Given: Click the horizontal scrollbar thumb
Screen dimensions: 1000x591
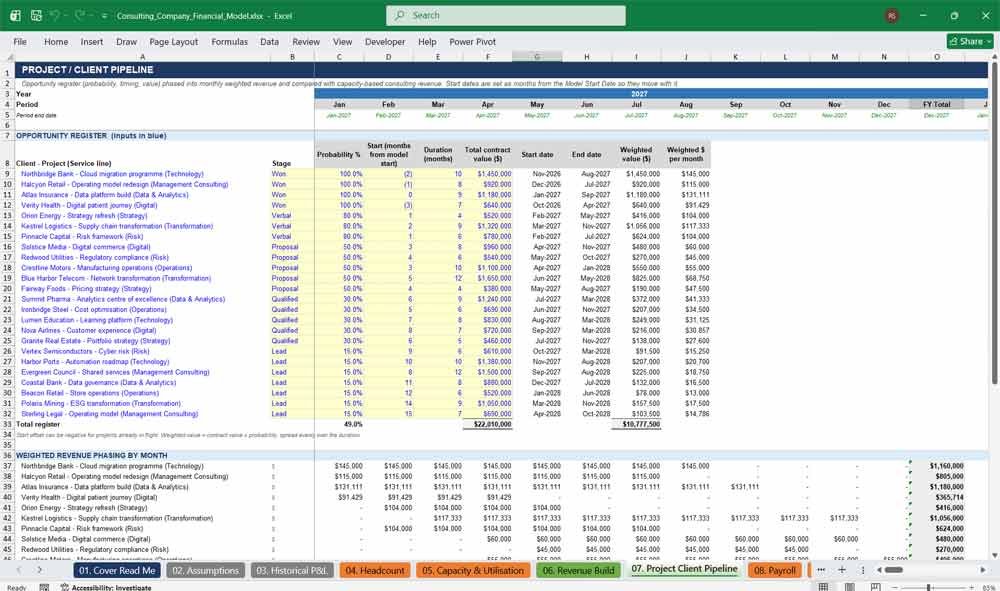Looking at the screenshot, I should (x=893, y=570).
